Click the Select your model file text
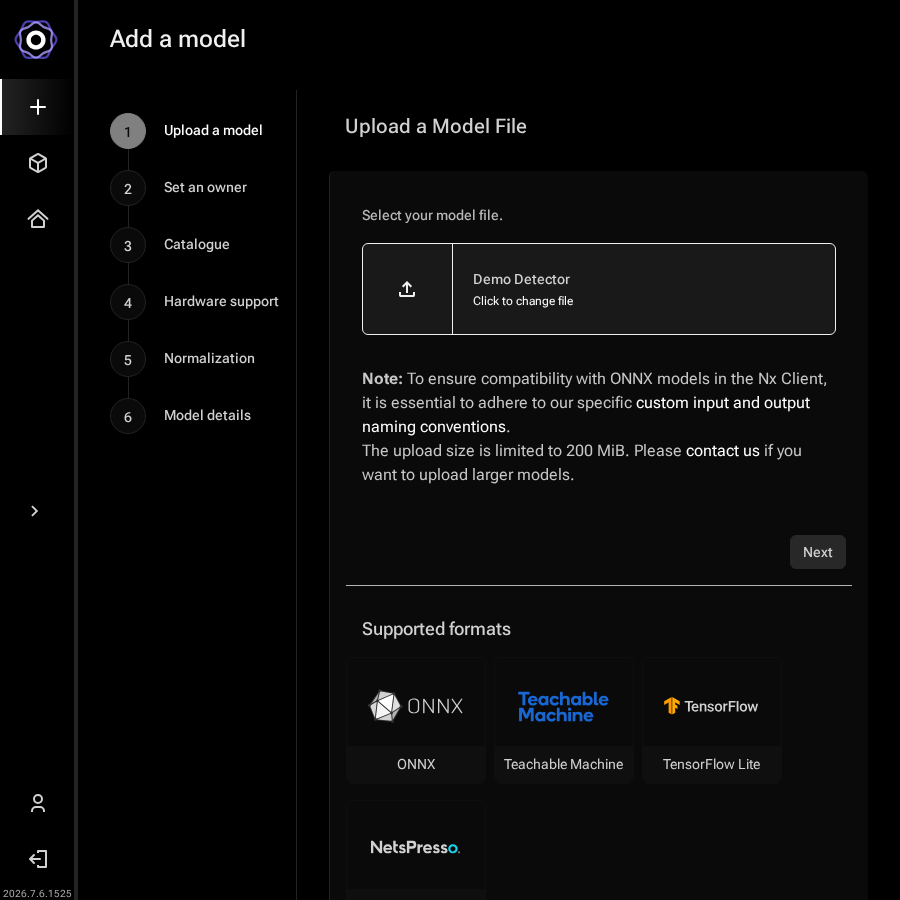900x900 pixels. point(432,215)
